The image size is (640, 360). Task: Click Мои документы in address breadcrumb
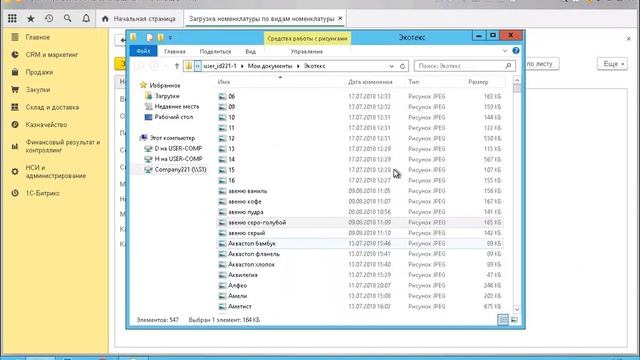pos(270,66)
